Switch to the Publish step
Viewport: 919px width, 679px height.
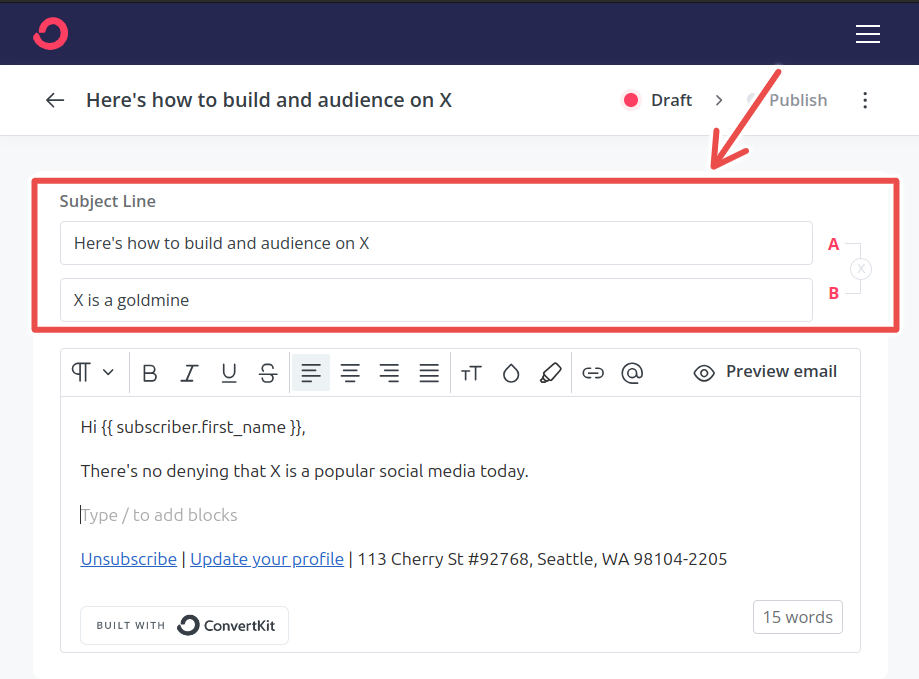[796, 100]
